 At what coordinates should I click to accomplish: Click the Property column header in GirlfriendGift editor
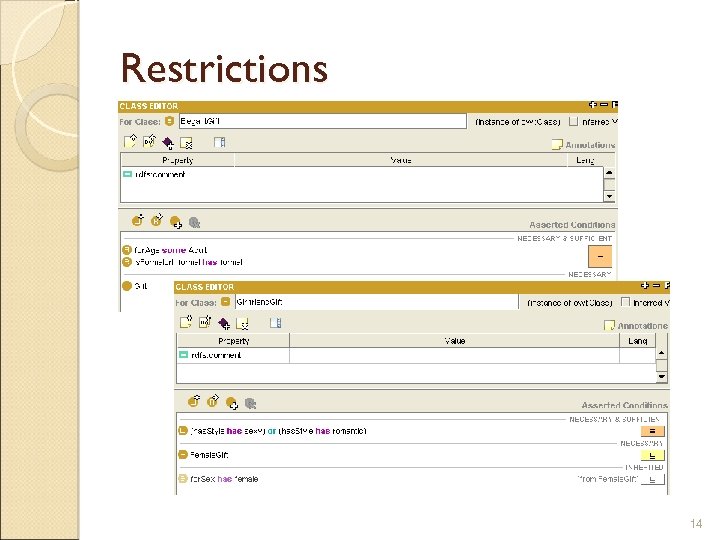(233, 341)
